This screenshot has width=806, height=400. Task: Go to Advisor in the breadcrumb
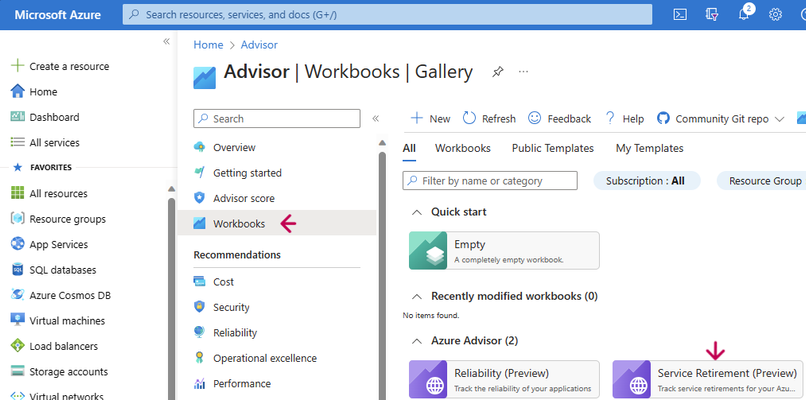tap(259, 45)
